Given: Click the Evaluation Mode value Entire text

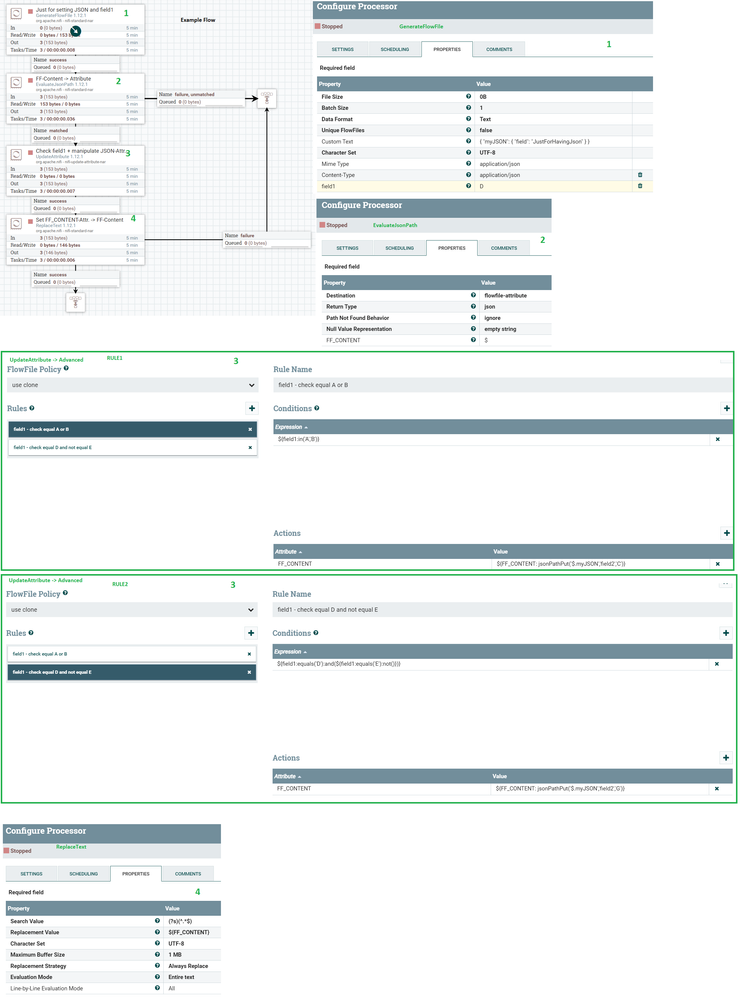Looking at the screenshot, I should 182,977.
